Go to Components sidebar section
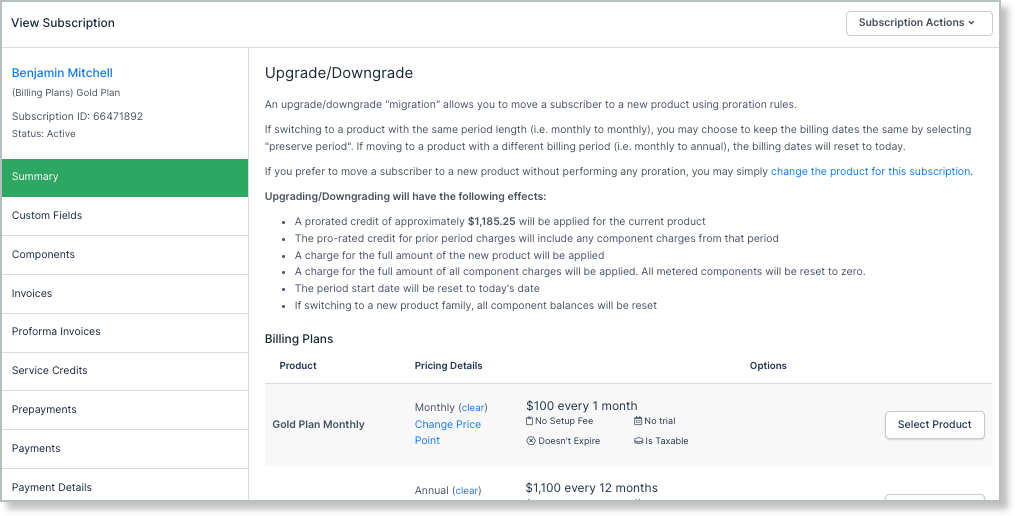 tap(125, 254)
